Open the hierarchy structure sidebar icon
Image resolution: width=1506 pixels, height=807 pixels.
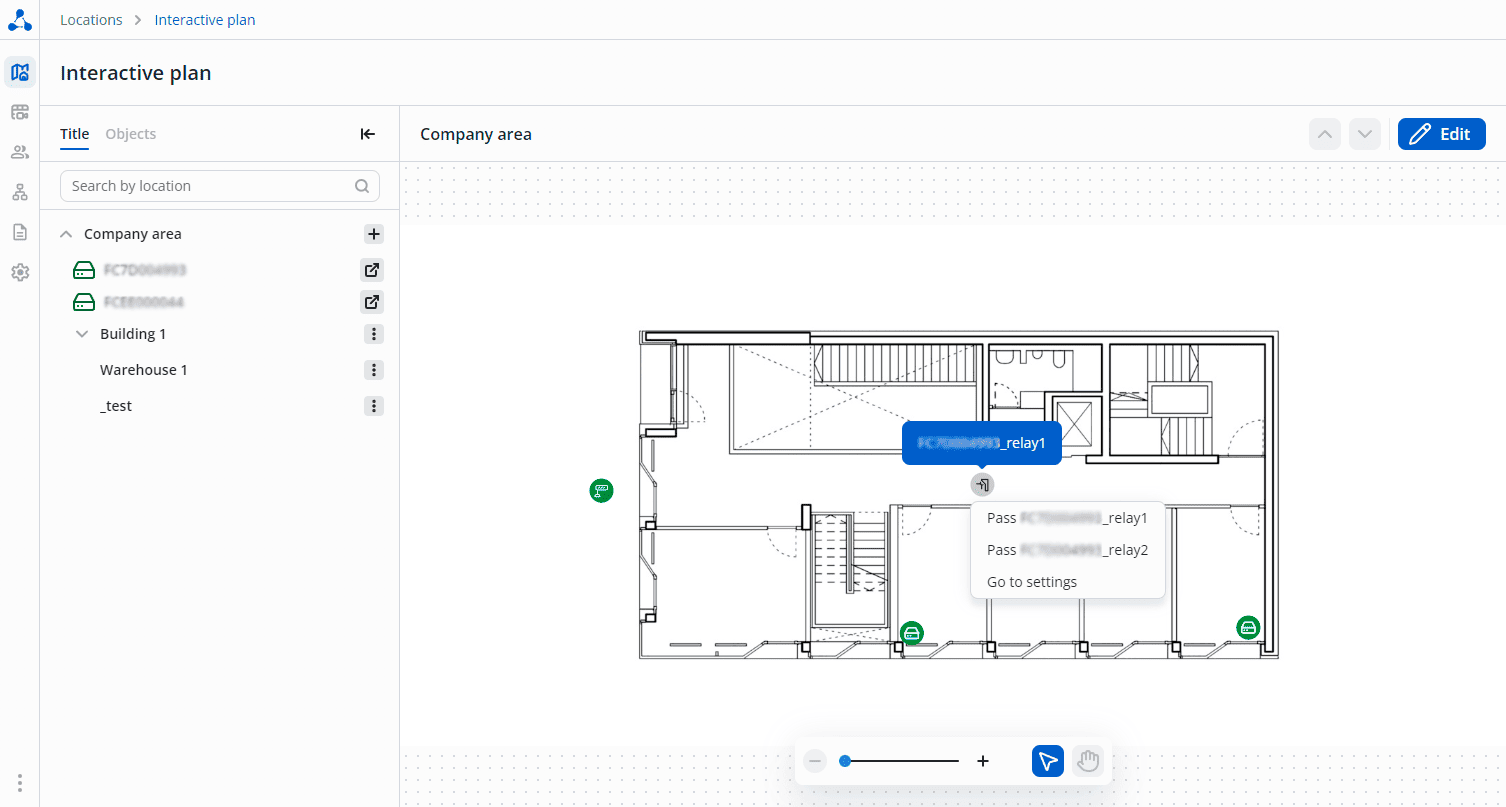[20, 192]
